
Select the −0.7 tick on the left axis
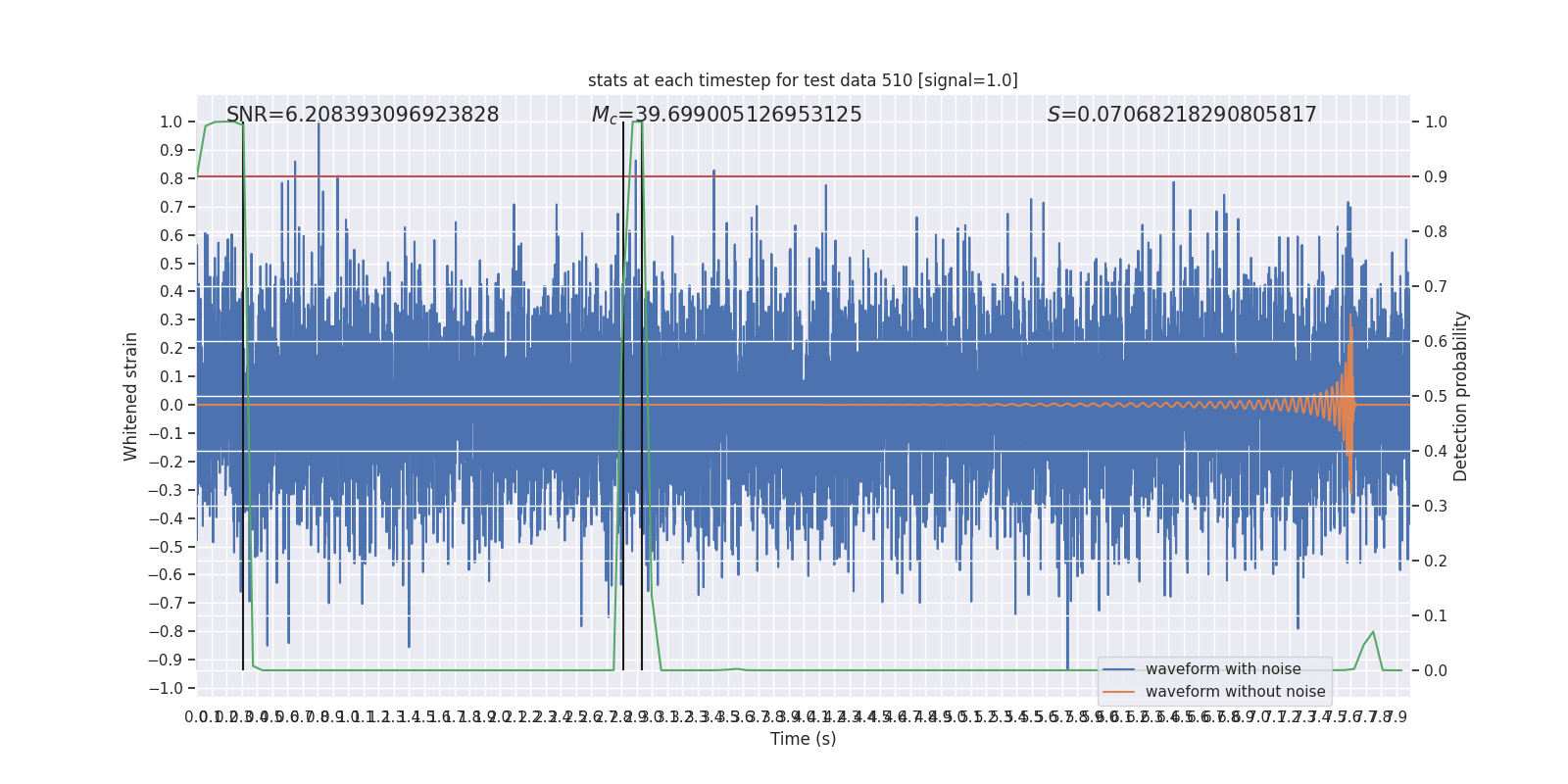(166, 604)
